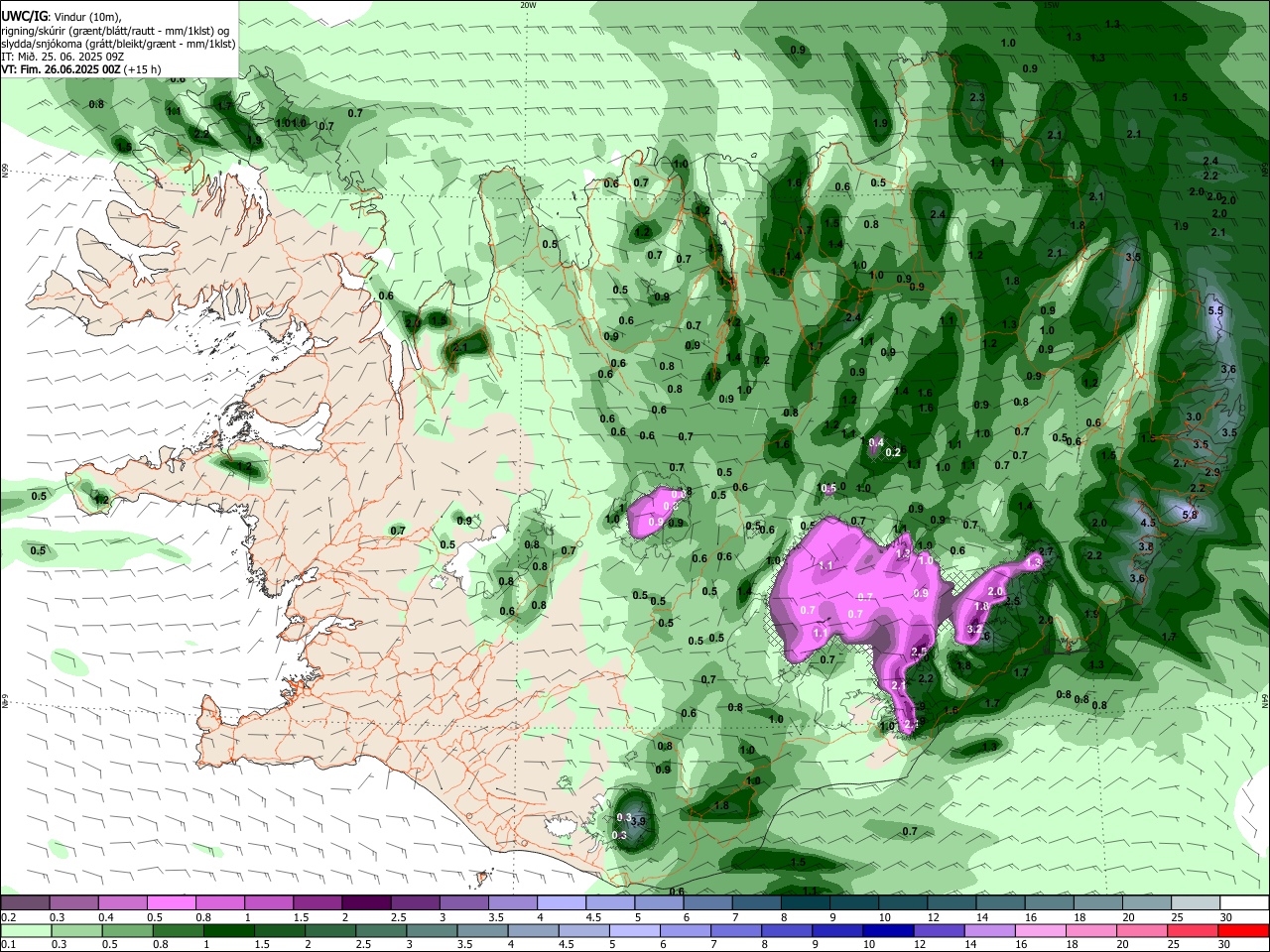This screenshot has height=952, width=1270.
Task: Click the bright pink 0.5 legend swatch
Action: coord(171,903)
